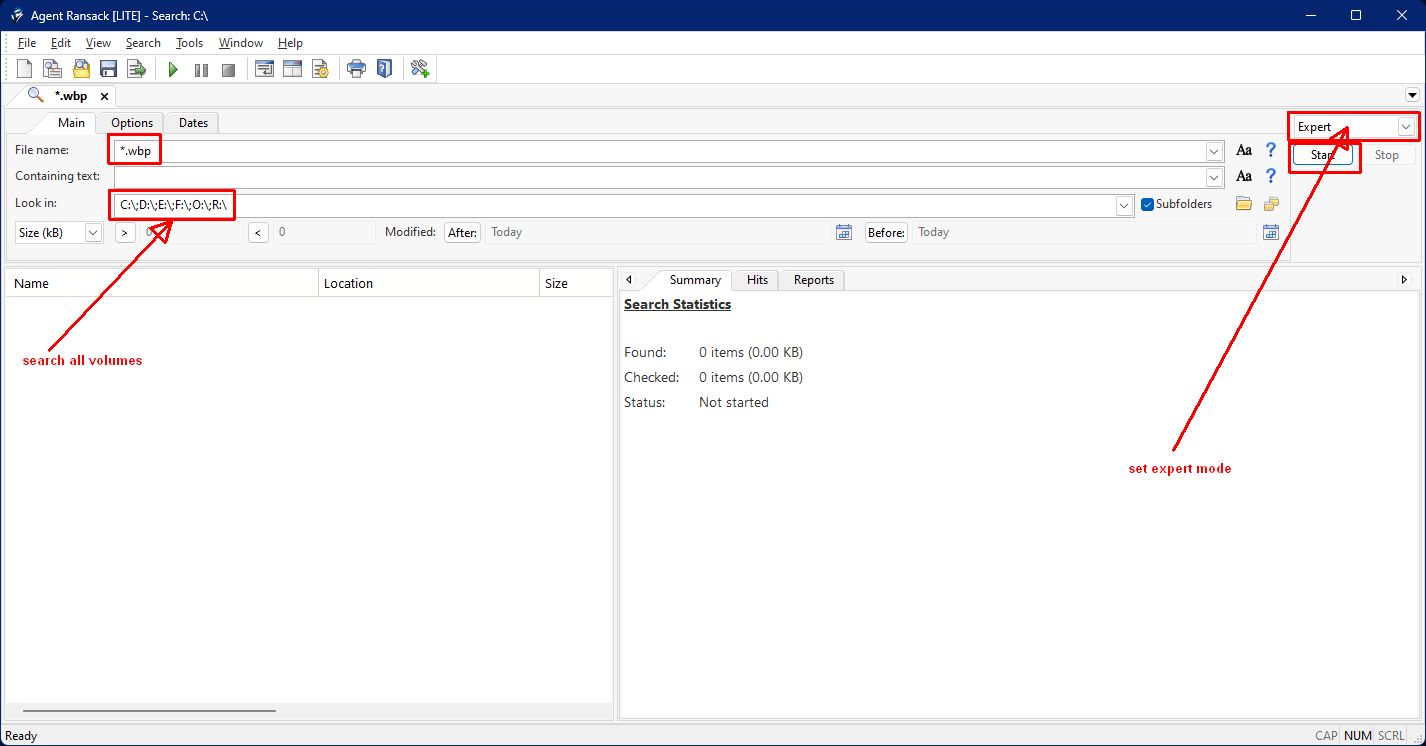The height and width of the screenshot is (746, 1426).
Task: Toggle the less-than size filter button
Action: 258,232
